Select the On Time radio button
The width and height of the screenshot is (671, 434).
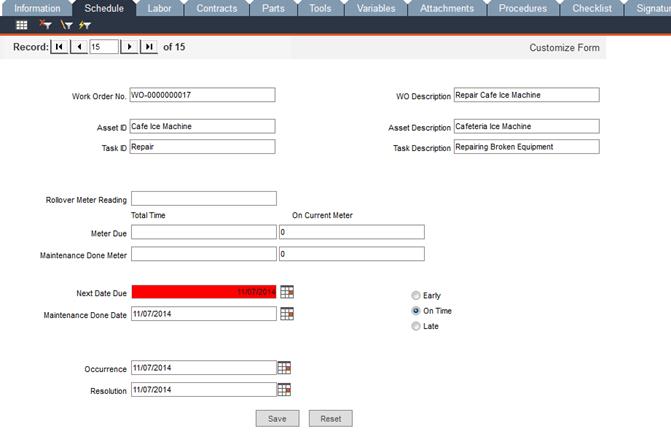tap(416, 311)
